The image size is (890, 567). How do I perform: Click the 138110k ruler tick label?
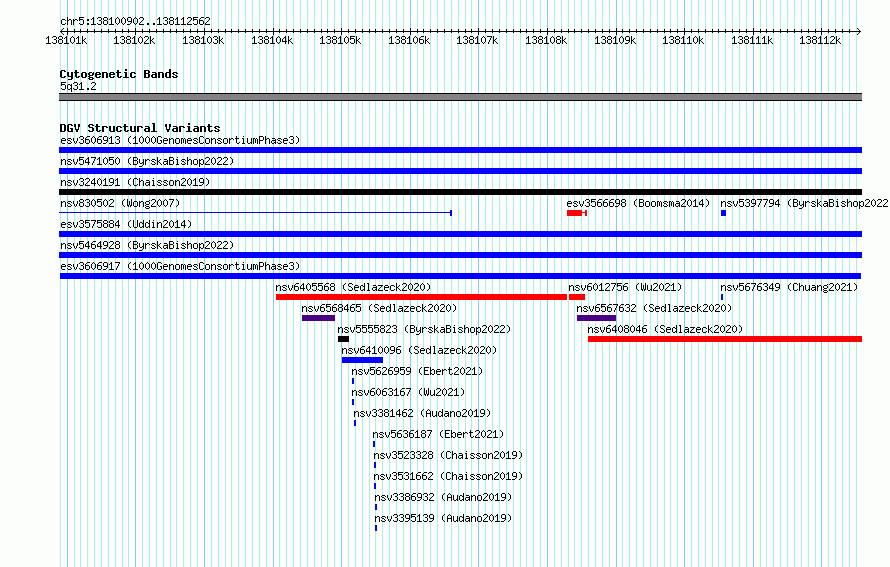tap(683, 40)
